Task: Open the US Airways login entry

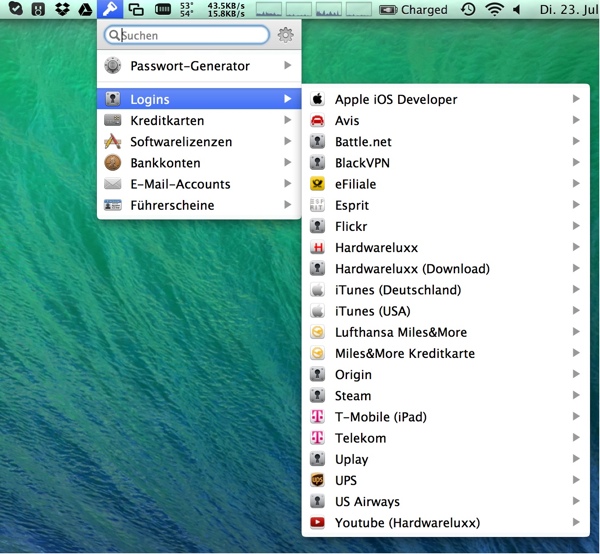Action: click(x=446, y=501)
